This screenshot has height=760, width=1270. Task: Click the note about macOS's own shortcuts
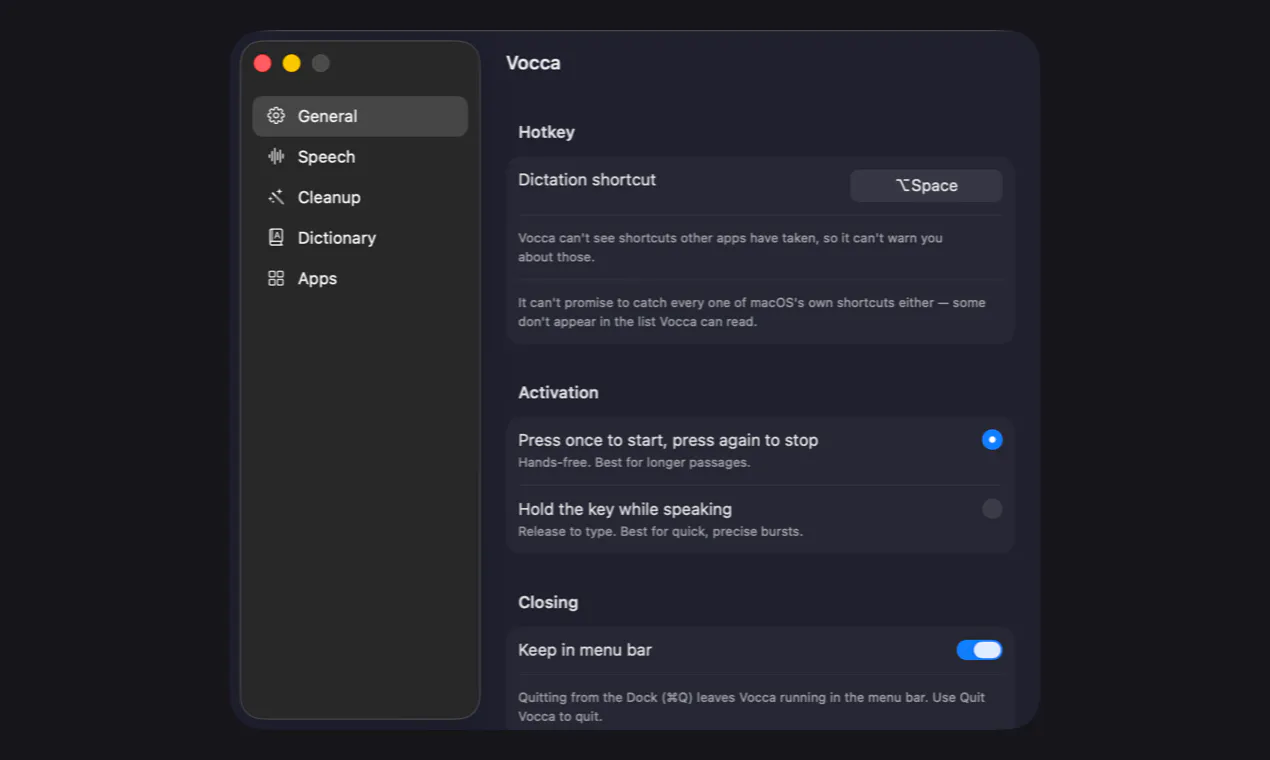click(752, 312)
